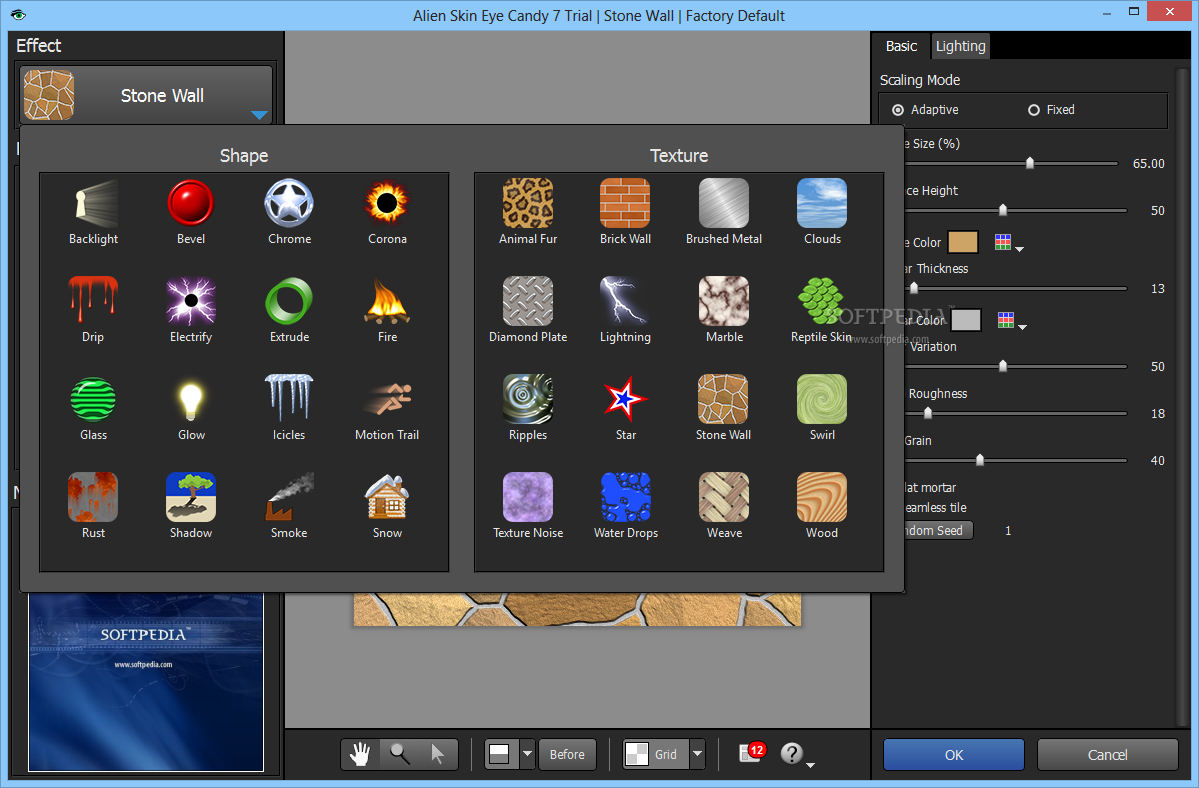This screenshot has height=788, width=1199.
Task: Click the gray mortar color swatch
Action: [966, 320]
